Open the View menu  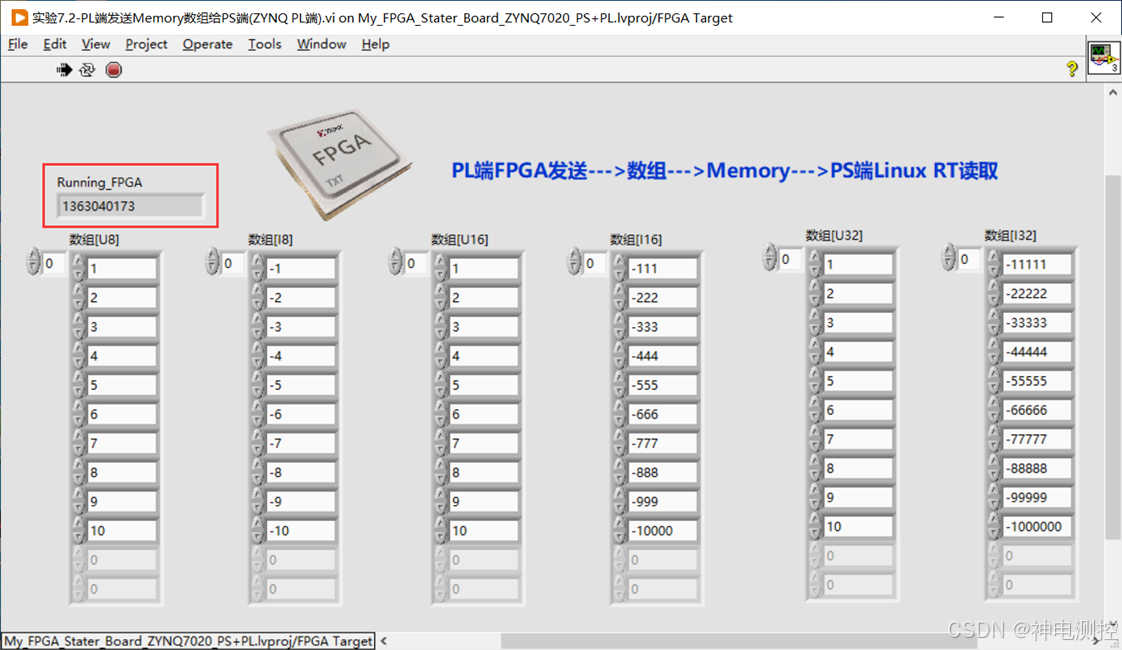[95, 44]
